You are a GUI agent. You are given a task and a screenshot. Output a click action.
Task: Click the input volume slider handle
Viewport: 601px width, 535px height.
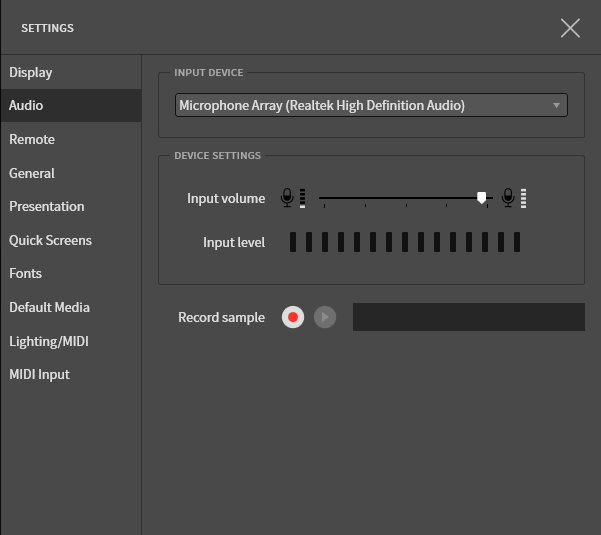coord(481,198)
